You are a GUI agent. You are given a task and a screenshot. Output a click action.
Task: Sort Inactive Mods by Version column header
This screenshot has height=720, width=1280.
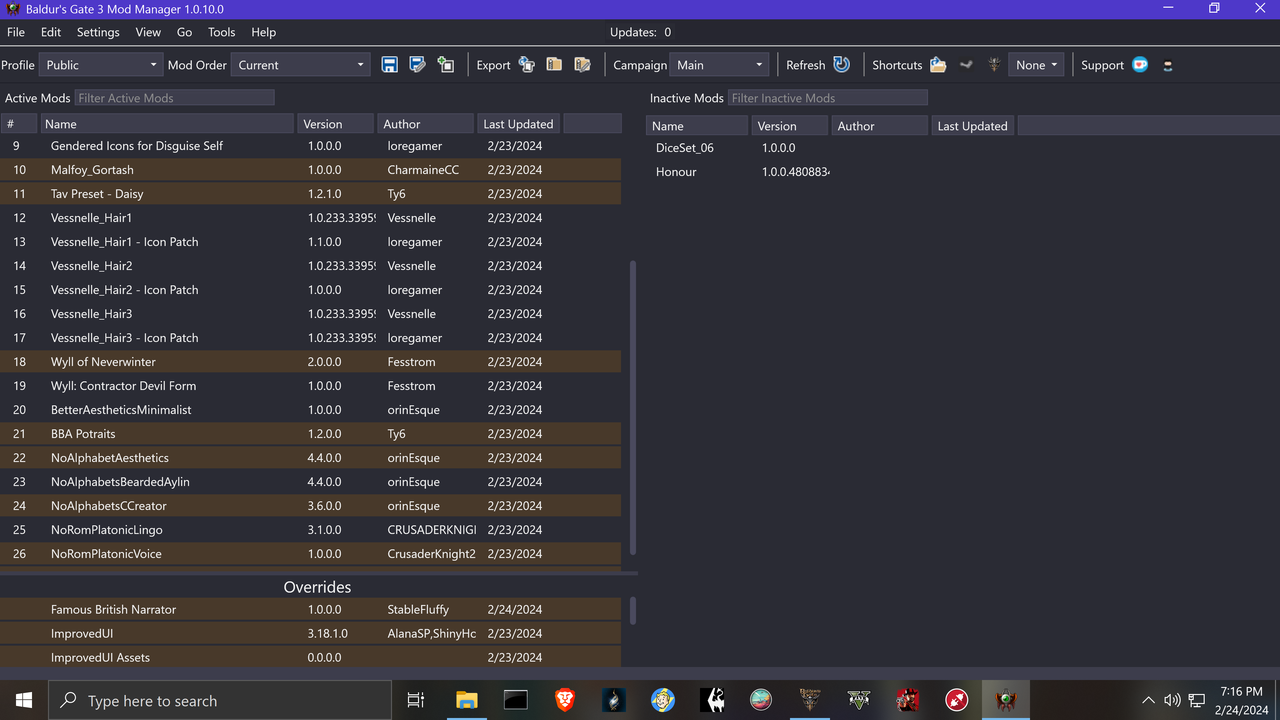click(x=790, y=126)
